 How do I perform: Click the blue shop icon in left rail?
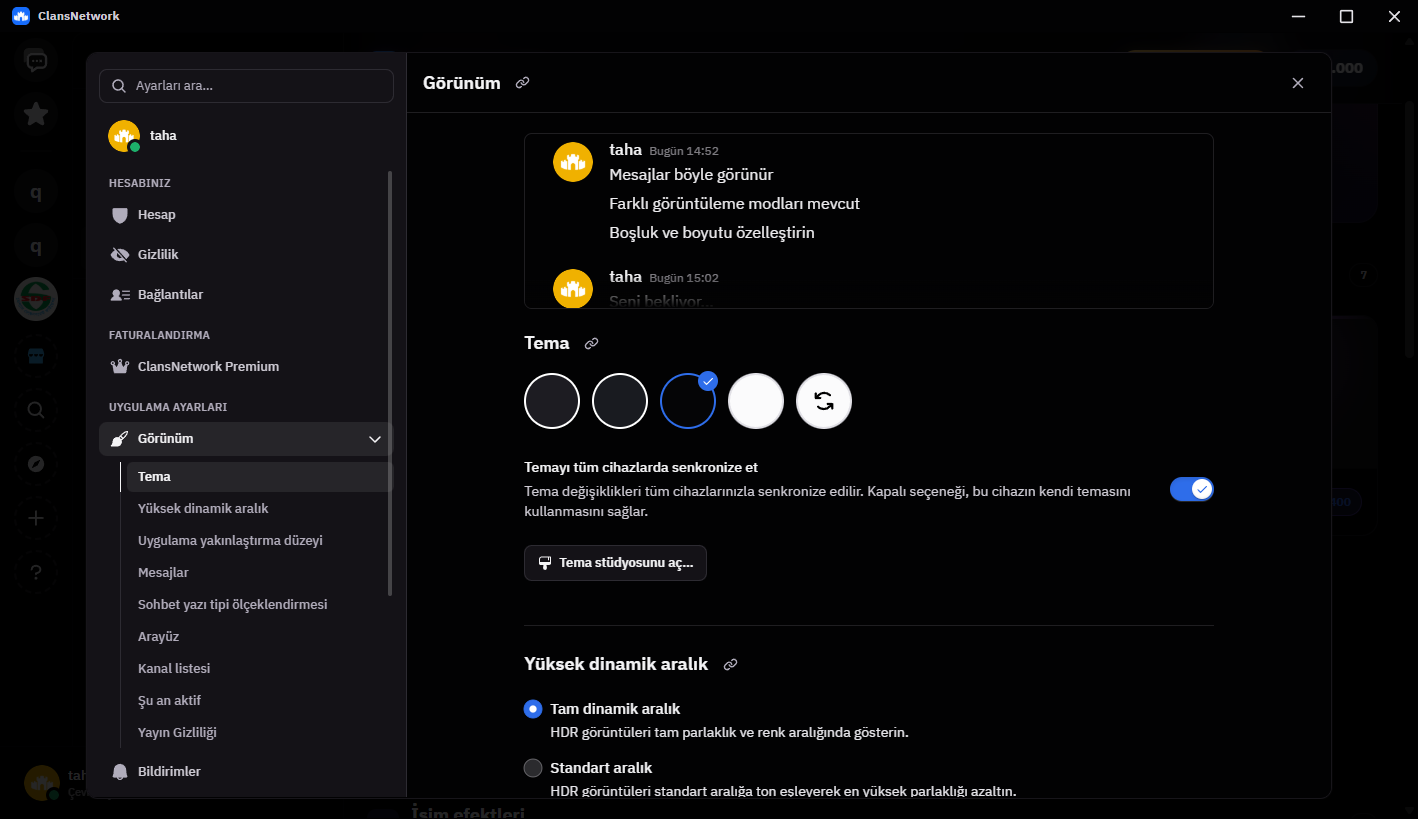[36, 356]
